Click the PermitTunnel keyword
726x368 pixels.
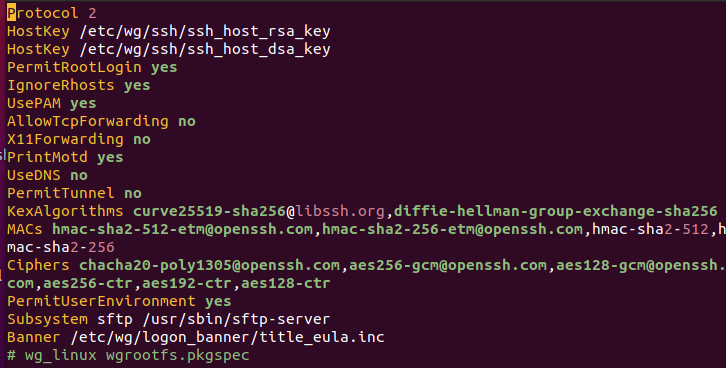click(x=61, y=193)
